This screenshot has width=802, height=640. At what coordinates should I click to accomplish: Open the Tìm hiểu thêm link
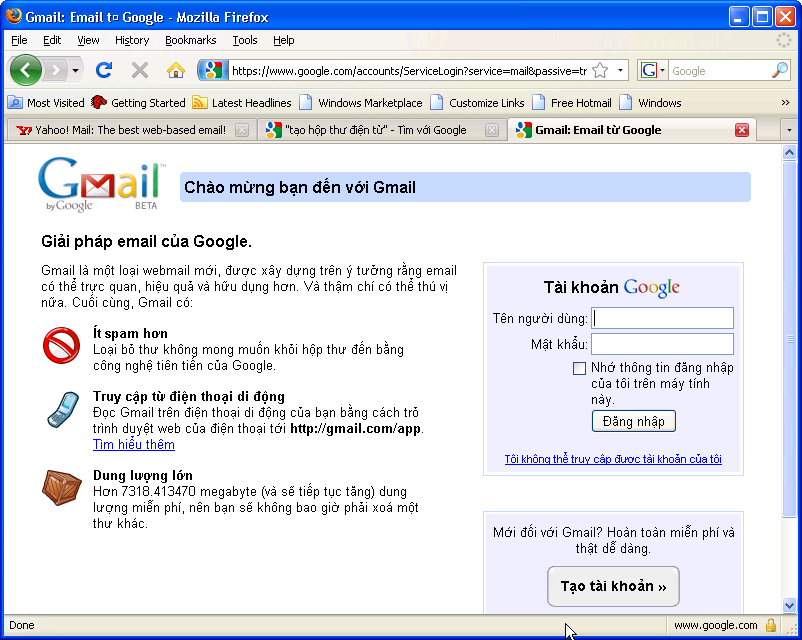133,445
